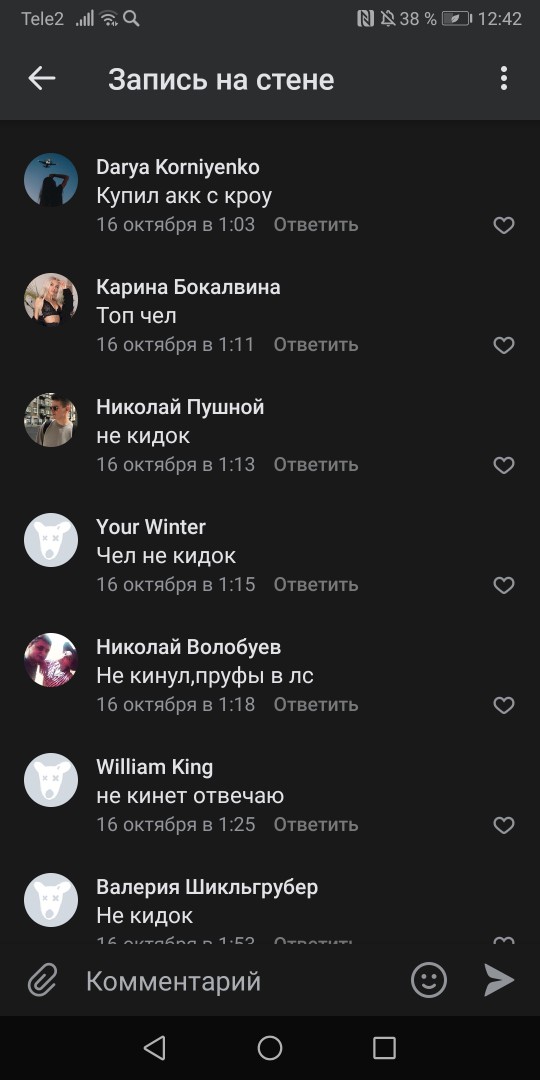The image size is (540, 1080).
Task: Tap Android recent apps square button
Action: [x=384, y=1048]
